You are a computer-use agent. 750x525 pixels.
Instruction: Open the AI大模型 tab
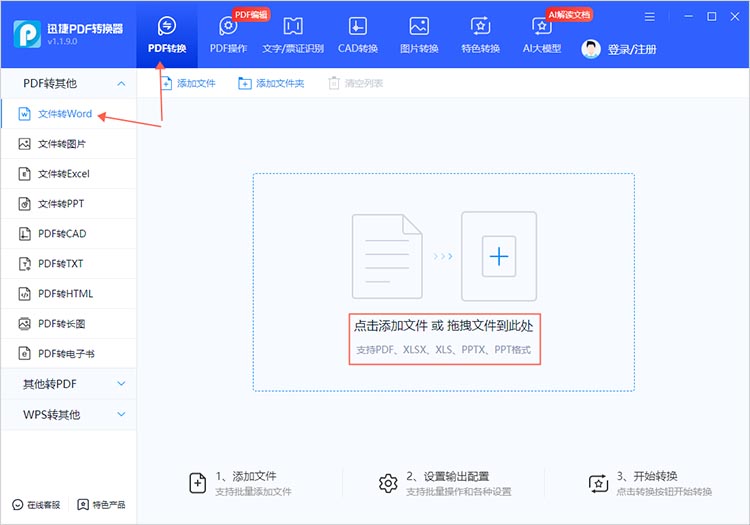[x=541, y=35]
